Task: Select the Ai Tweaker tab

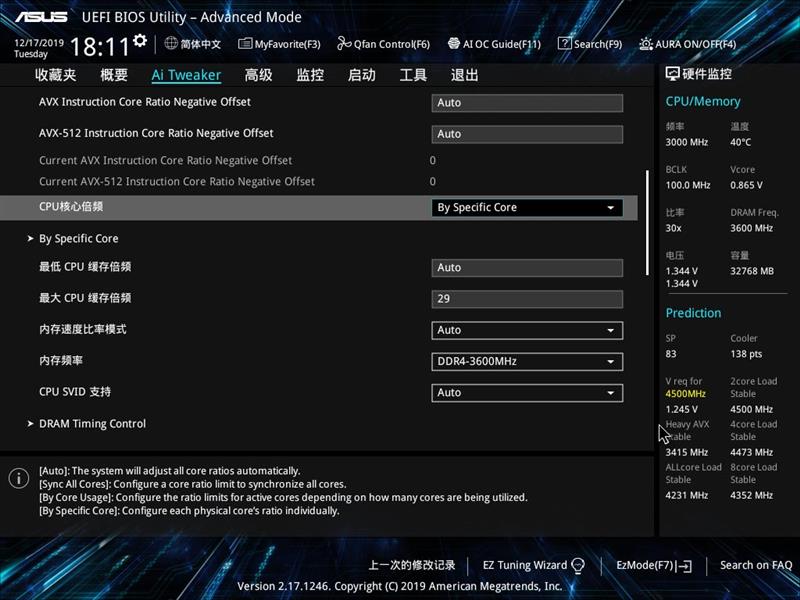Action: pos(186,75)
